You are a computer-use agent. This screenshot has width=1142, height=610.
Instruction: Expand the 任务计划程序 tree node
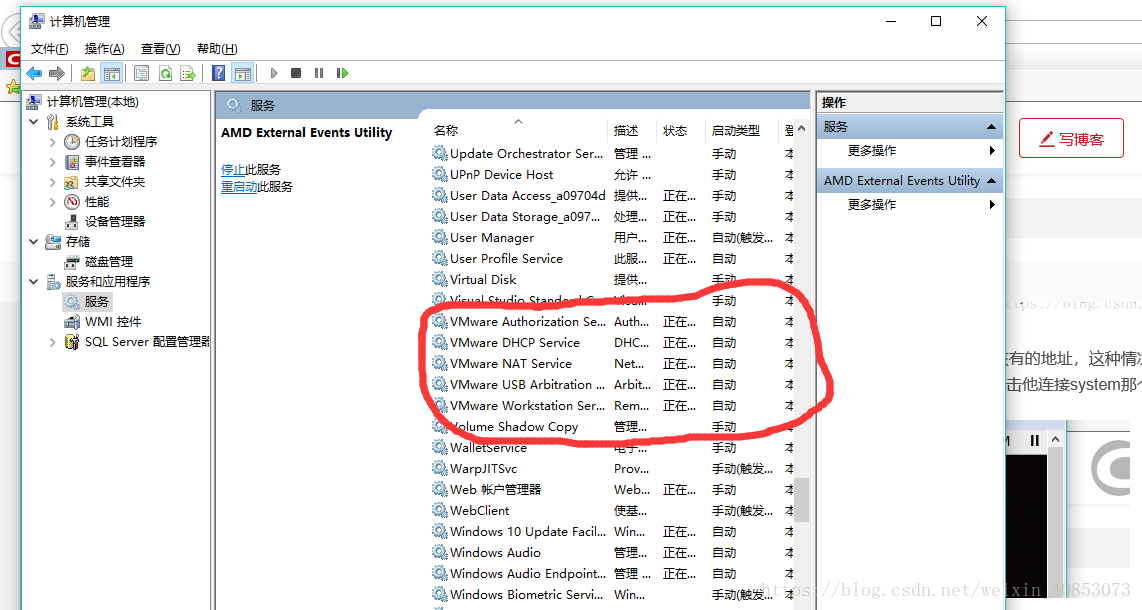click(52, 142)
